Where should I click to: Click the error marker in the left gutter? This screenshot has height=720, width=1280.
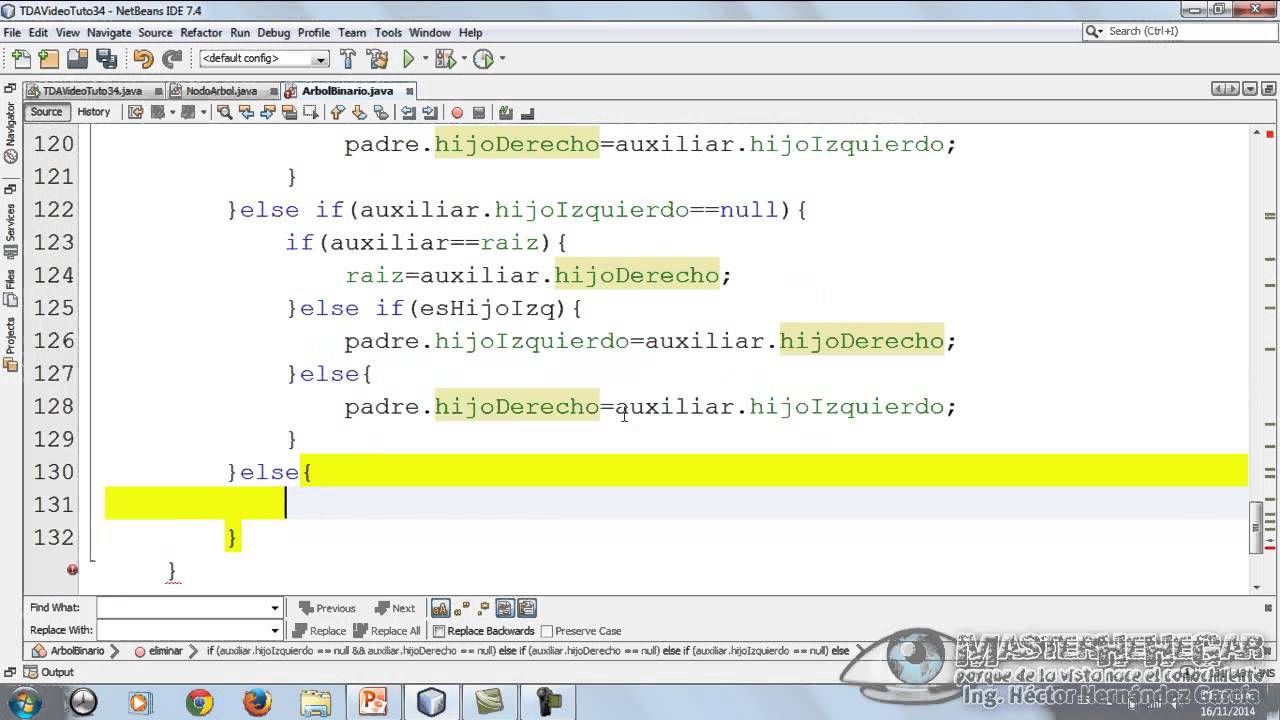[72, 570]
